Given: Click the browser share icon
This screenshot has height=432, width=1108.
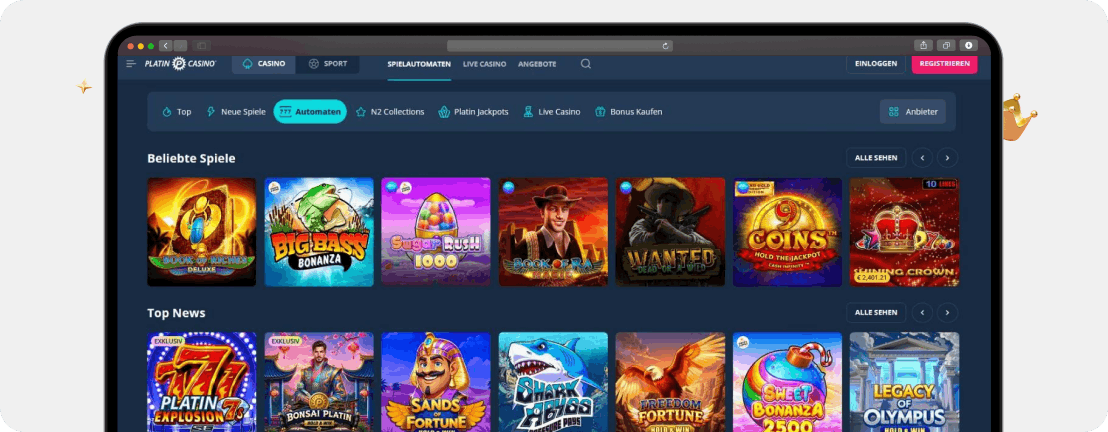Looking at the screenshot, I should pyautogui.click(x=923, y=45).
